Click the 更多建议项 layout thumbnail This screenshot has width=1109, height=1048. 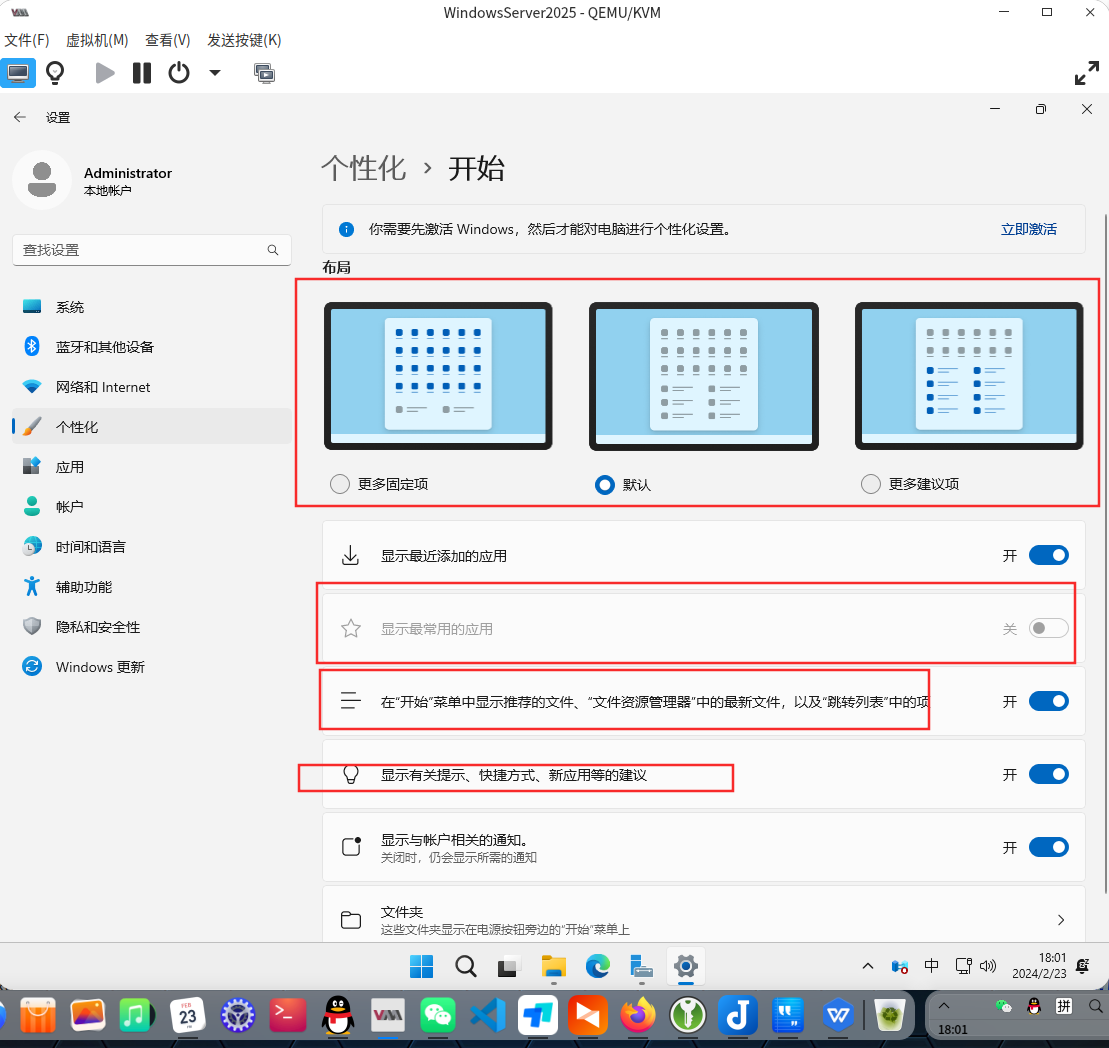pos(969,375)
